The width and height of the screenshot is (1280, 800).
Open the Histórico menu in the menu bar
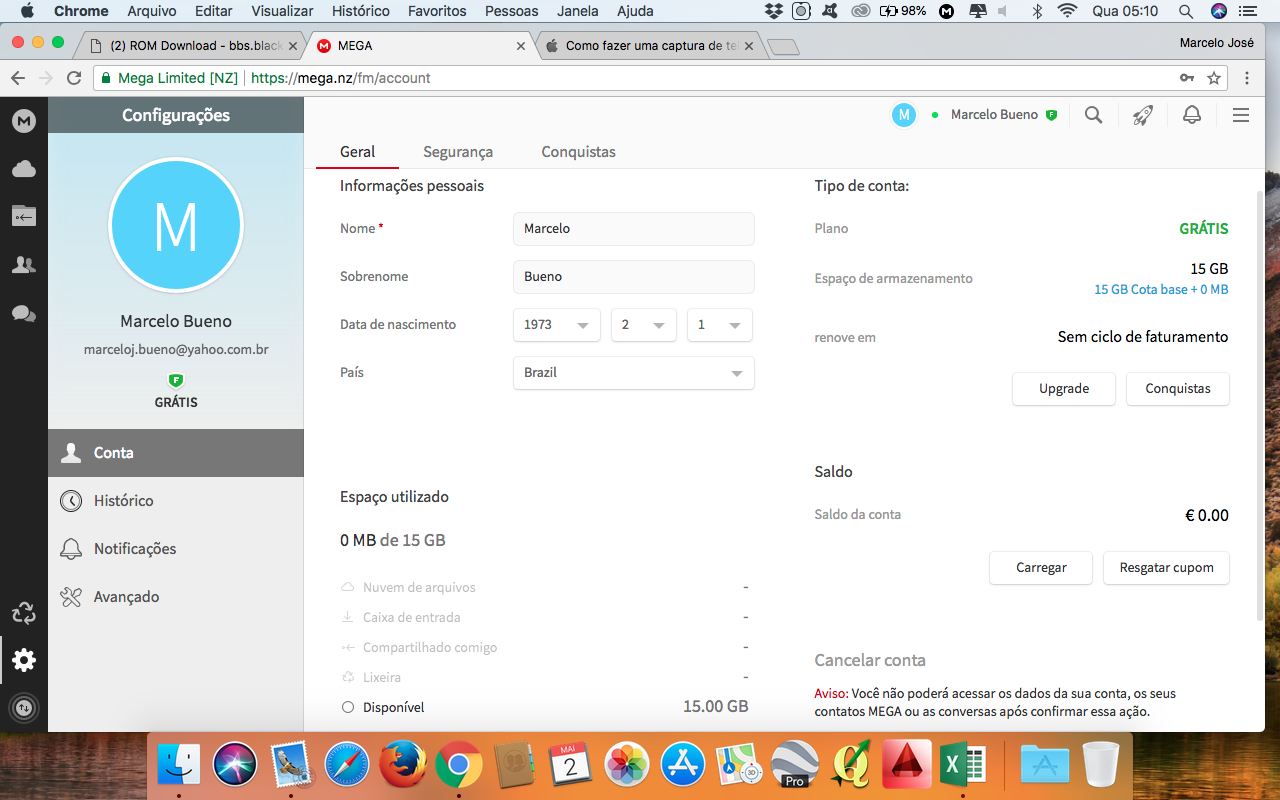point(361,11)
